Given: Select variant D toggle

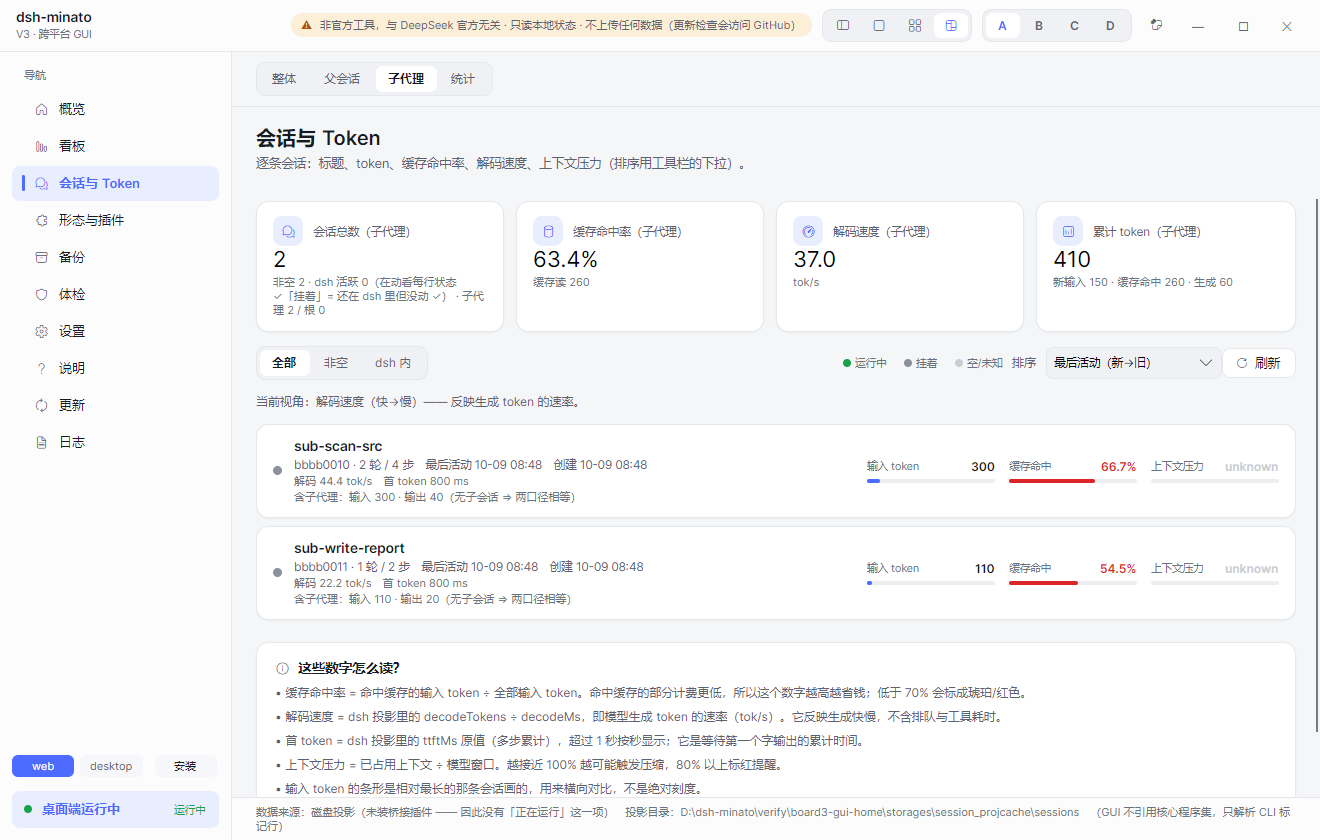Looking at the screenshot, I should [x=1110, y=26].
